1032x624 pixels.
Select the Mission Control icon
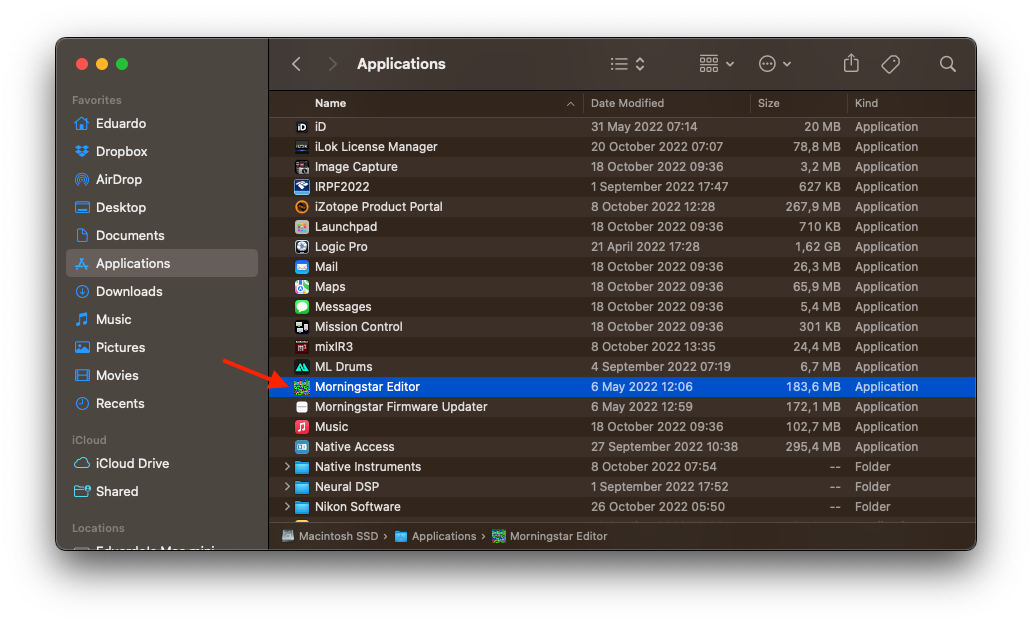click(x=301, y=327)
